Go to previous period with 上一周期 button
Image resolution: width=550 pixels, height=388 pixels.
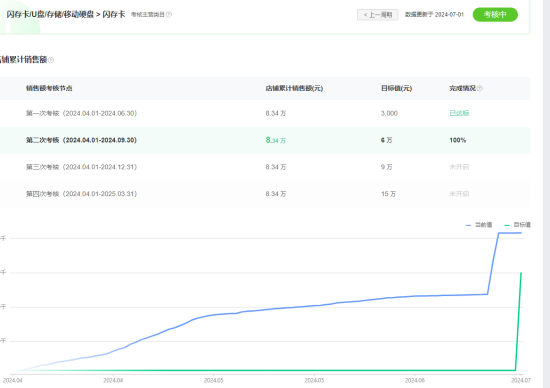377,15
